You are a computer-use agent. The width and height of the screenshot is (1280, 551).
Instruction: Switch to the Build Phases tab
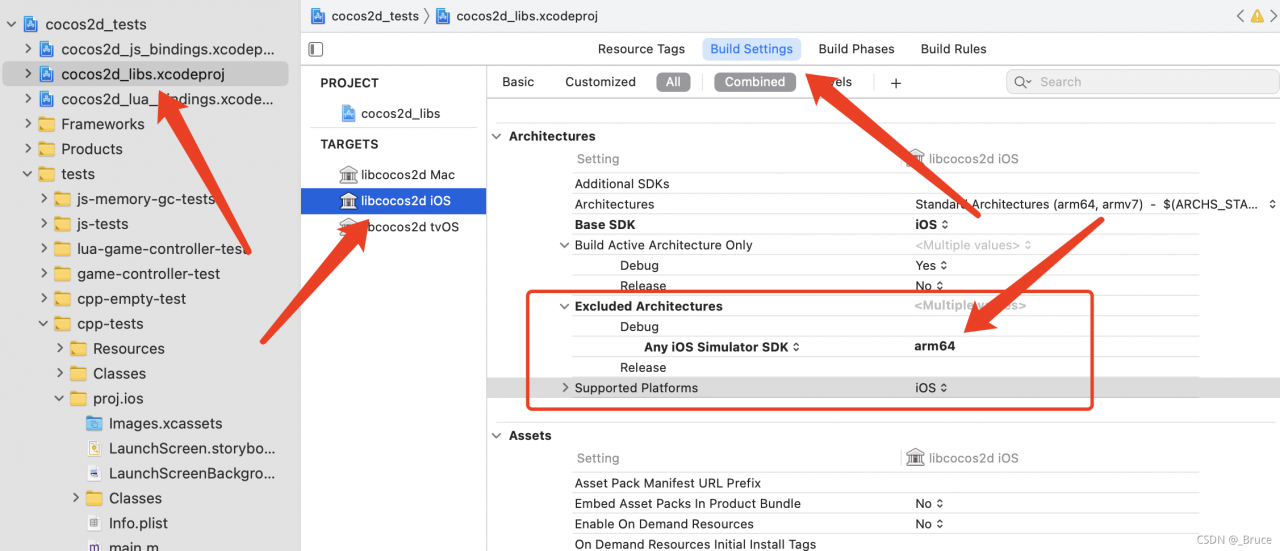856,49
